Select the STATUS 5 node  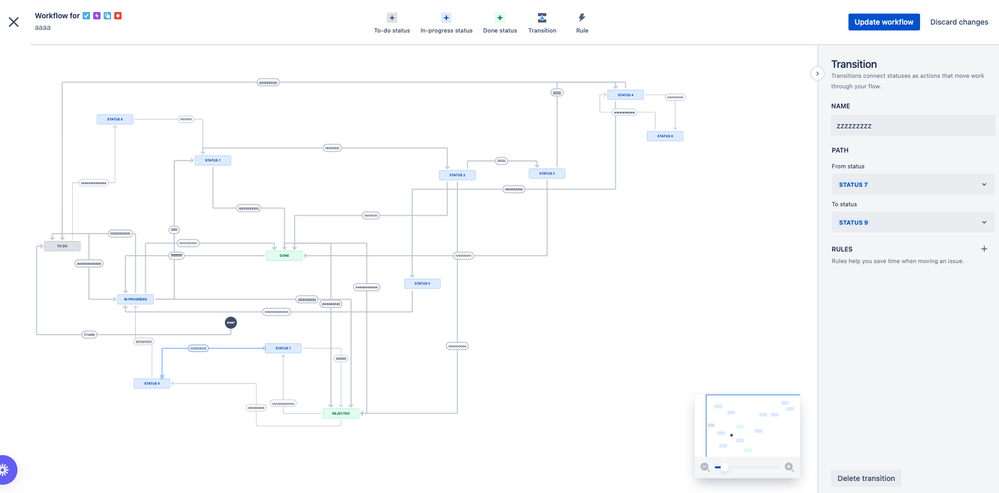(x=422, y=283)
